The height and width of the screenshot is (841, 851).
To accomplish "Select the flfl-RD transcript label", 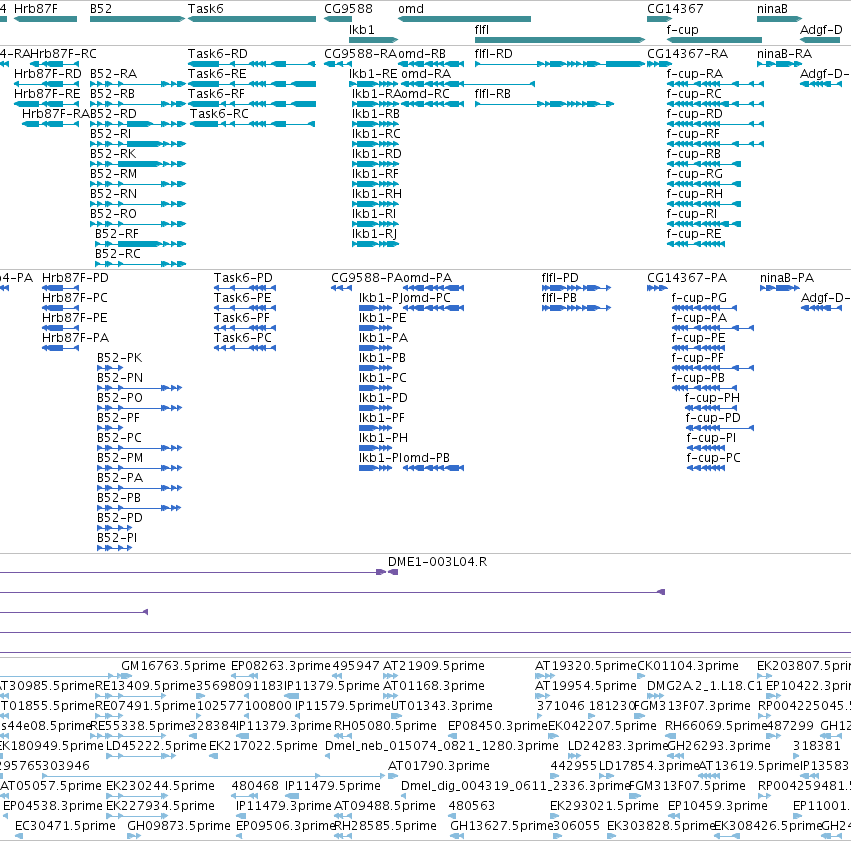I will click(x=493, y=54).
